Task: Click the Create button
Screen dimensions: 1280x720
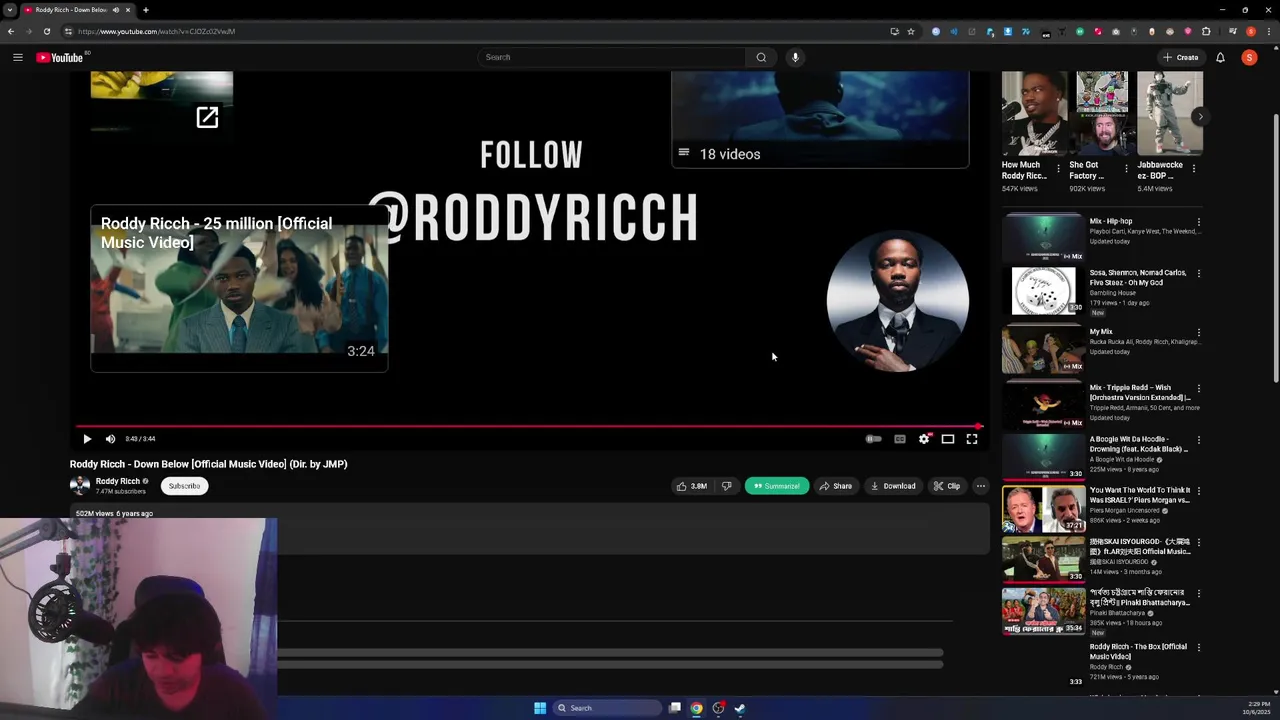Action: pos(1181,57)
